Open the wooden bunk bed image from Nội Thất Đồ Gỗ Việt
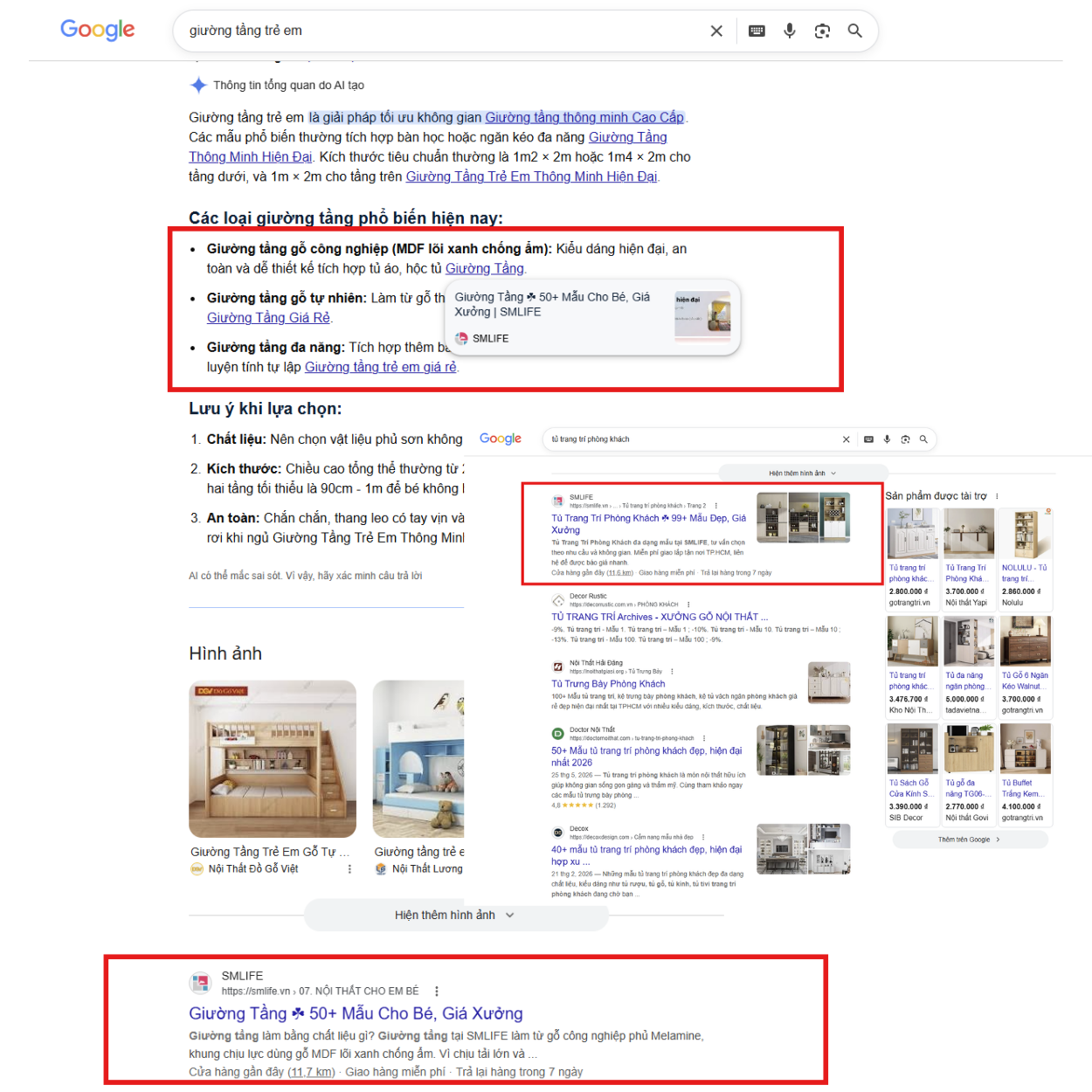Viewport: 1092px width, 1092px height. click(273, 759)
